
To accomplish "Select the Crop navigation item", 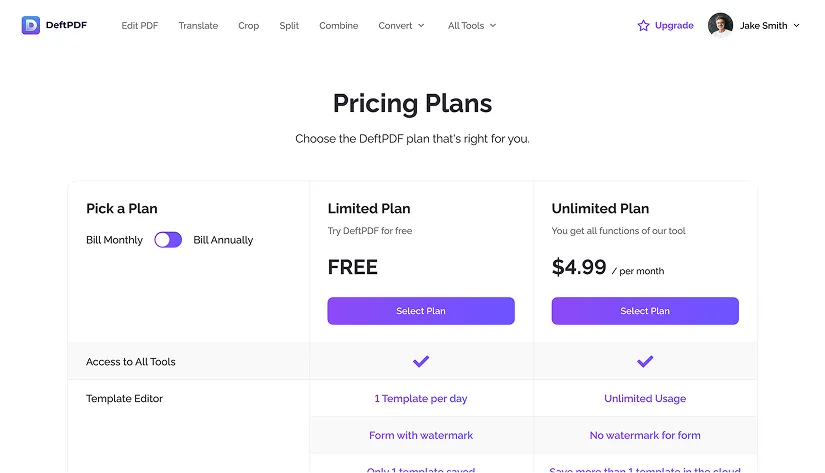I will point(248,26).
